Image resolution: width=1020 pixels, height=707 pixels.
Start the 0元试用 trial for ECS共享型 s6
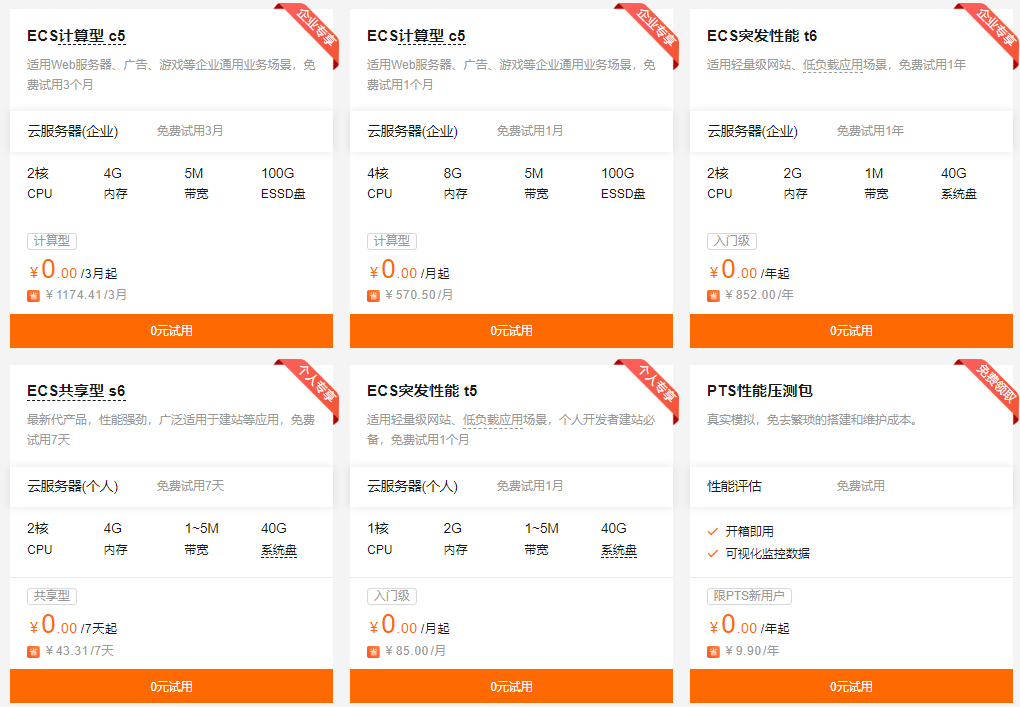tap(171, 686)
